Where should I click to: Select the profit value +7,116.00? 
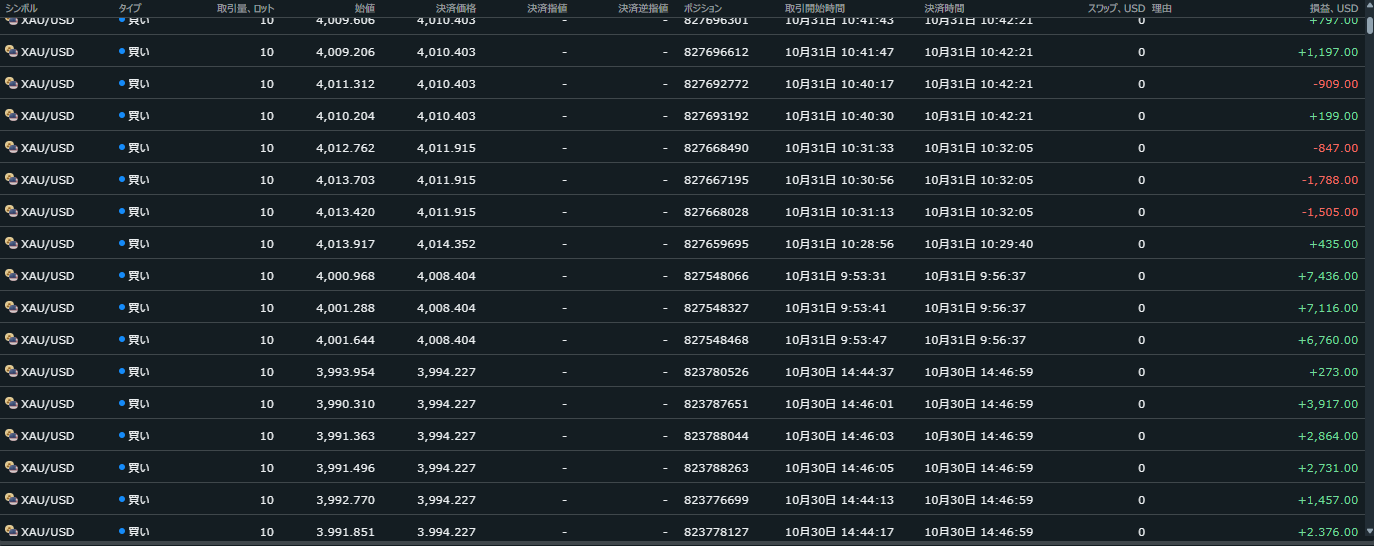point(1328,308)
